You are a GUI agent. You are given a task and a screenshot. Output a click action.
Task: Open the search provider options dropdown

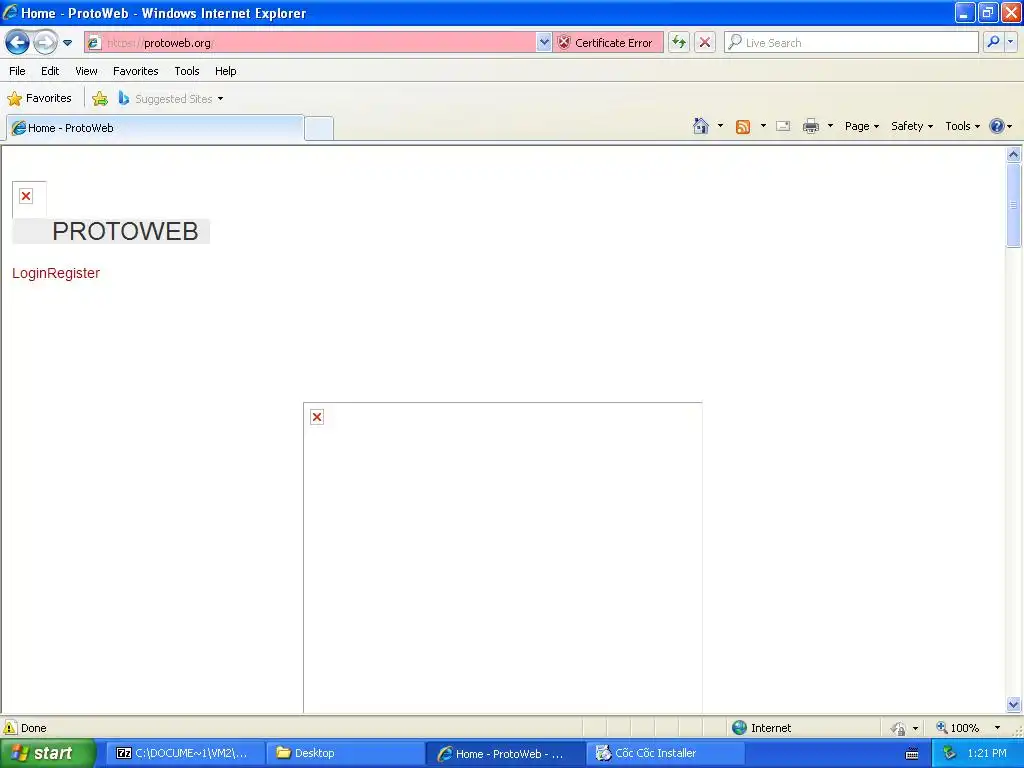[x=1011, y=42]
